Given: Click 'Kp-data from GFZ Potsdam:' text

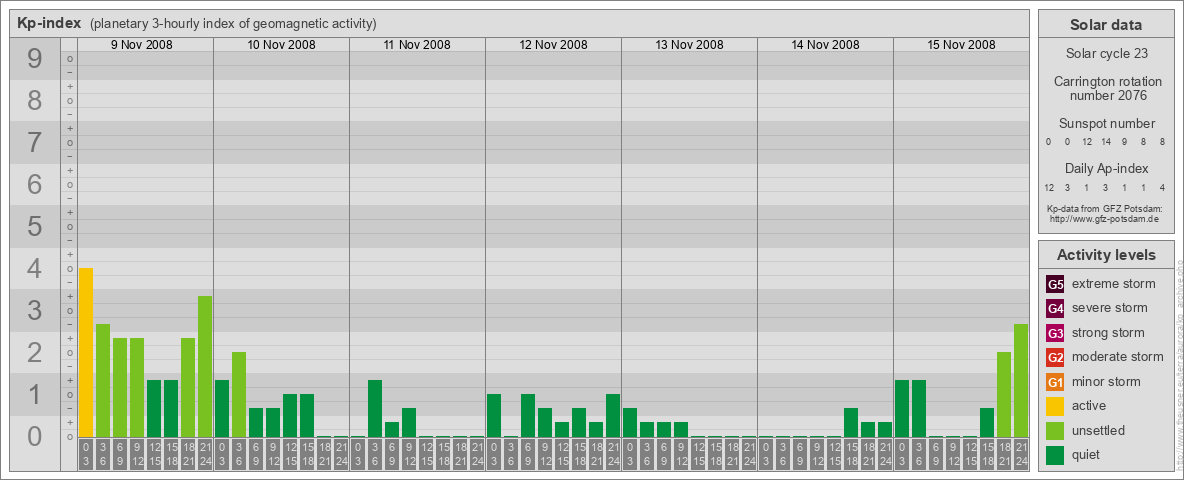Looking at the screenshot, I should click(x=1104, y=208).
